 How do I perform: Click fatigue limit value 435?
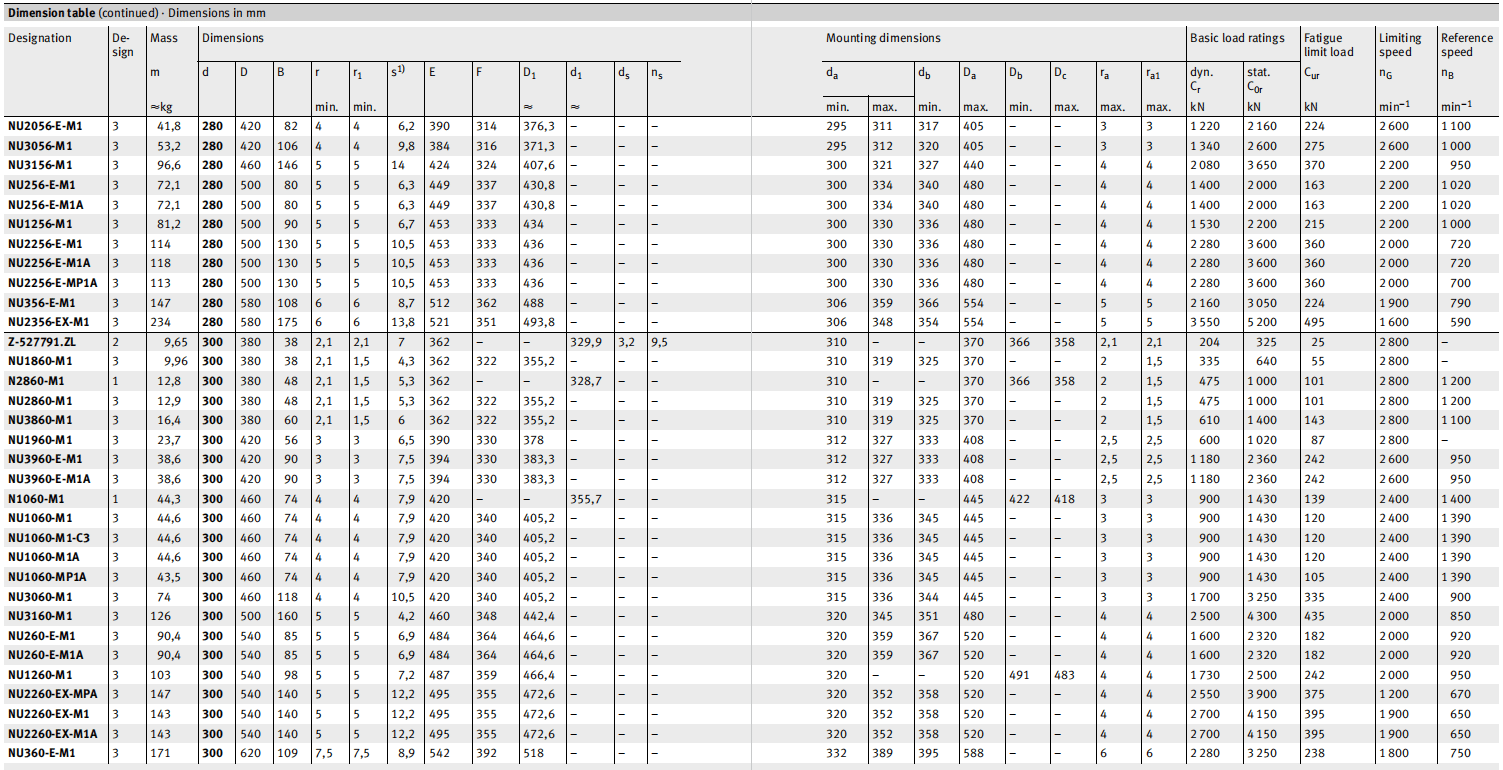[1314, 616]
